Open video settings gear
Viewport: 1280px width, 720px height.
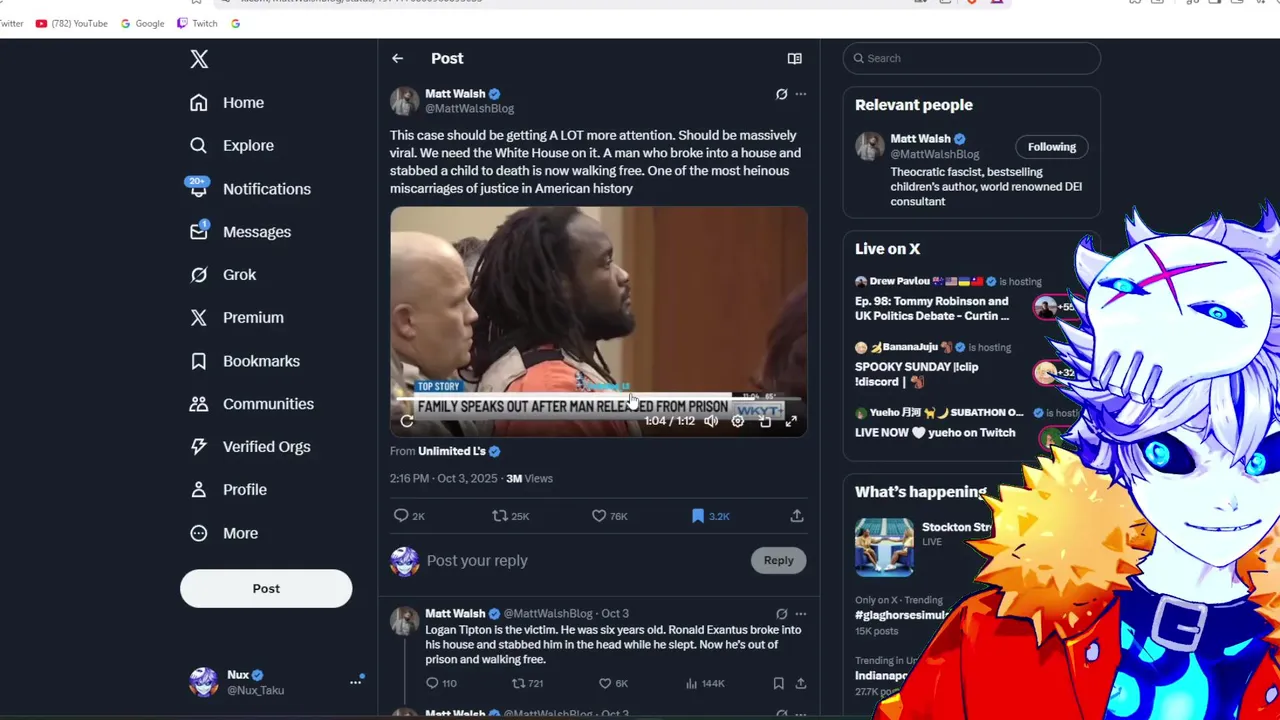[x=738, y=421]
